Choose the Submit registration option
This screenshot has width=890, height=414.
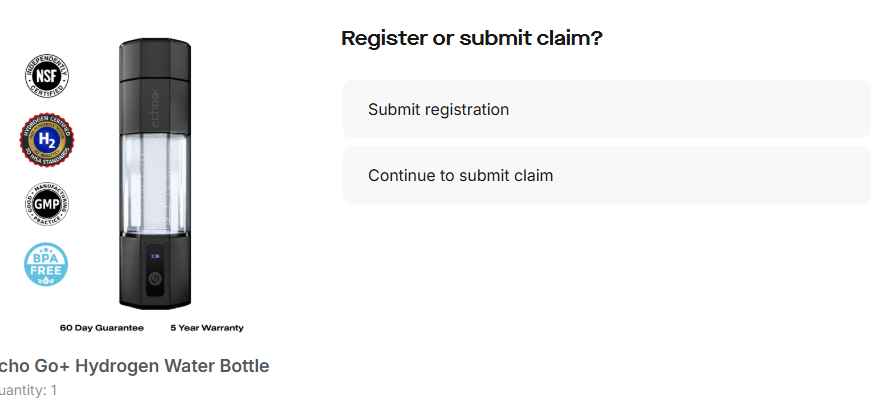click(607, 109)
